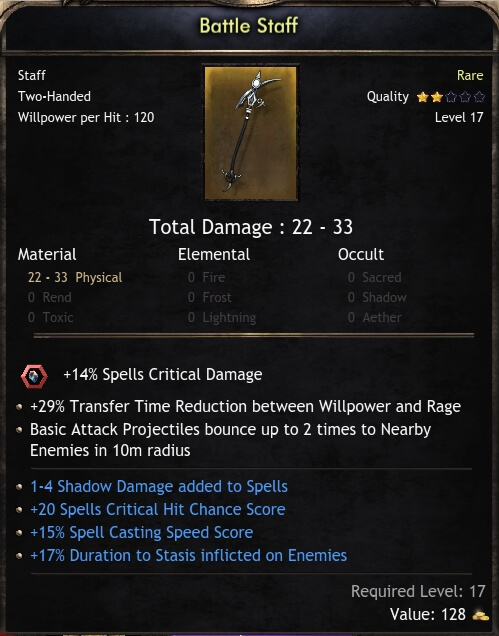Click the +14% Spells Critical Damage text
This screenshot has height=636, width=499.
click(163, 374)
